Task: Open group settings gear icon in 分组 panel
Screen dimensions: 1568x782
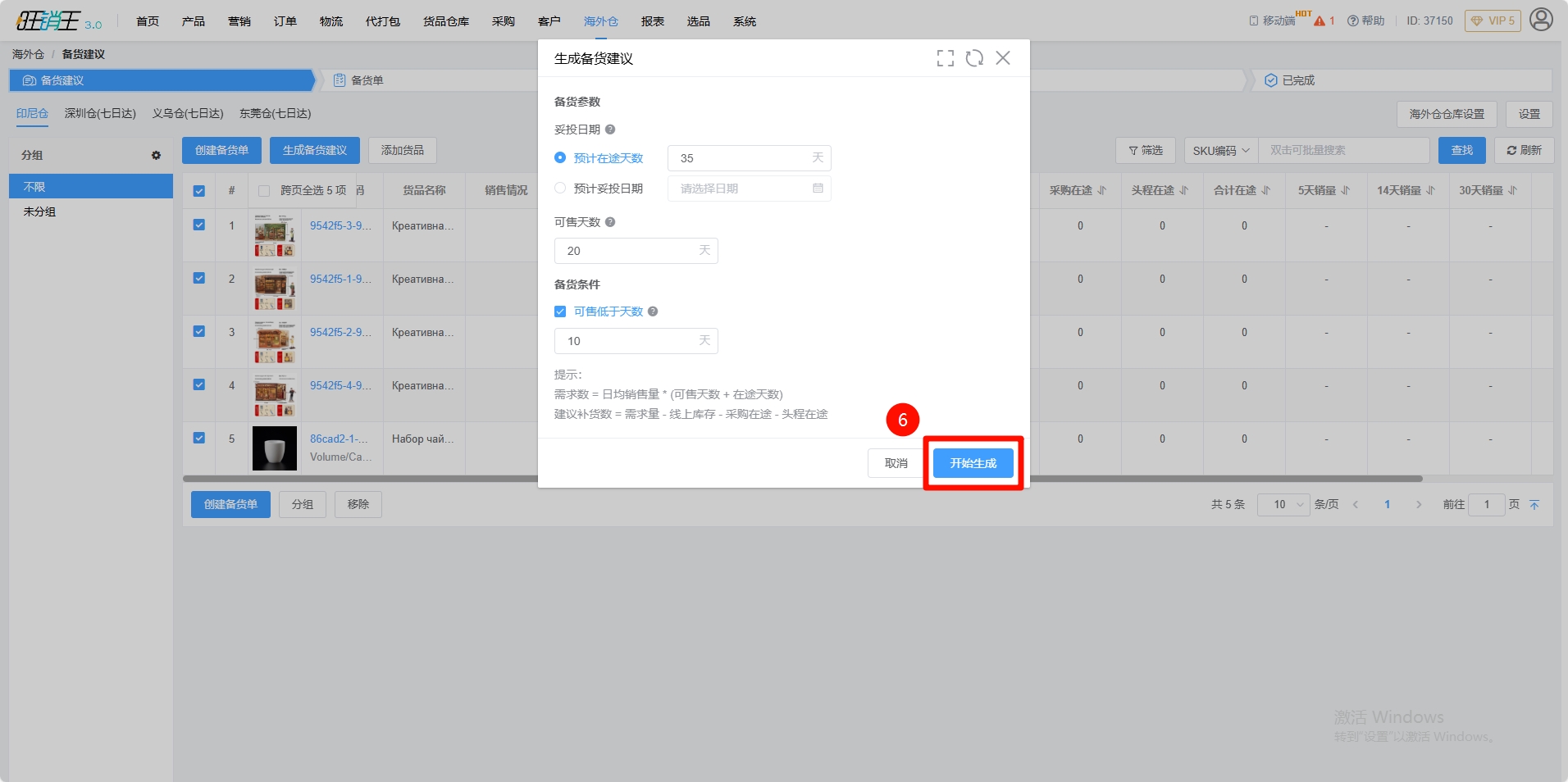Action: coord(156,155)
